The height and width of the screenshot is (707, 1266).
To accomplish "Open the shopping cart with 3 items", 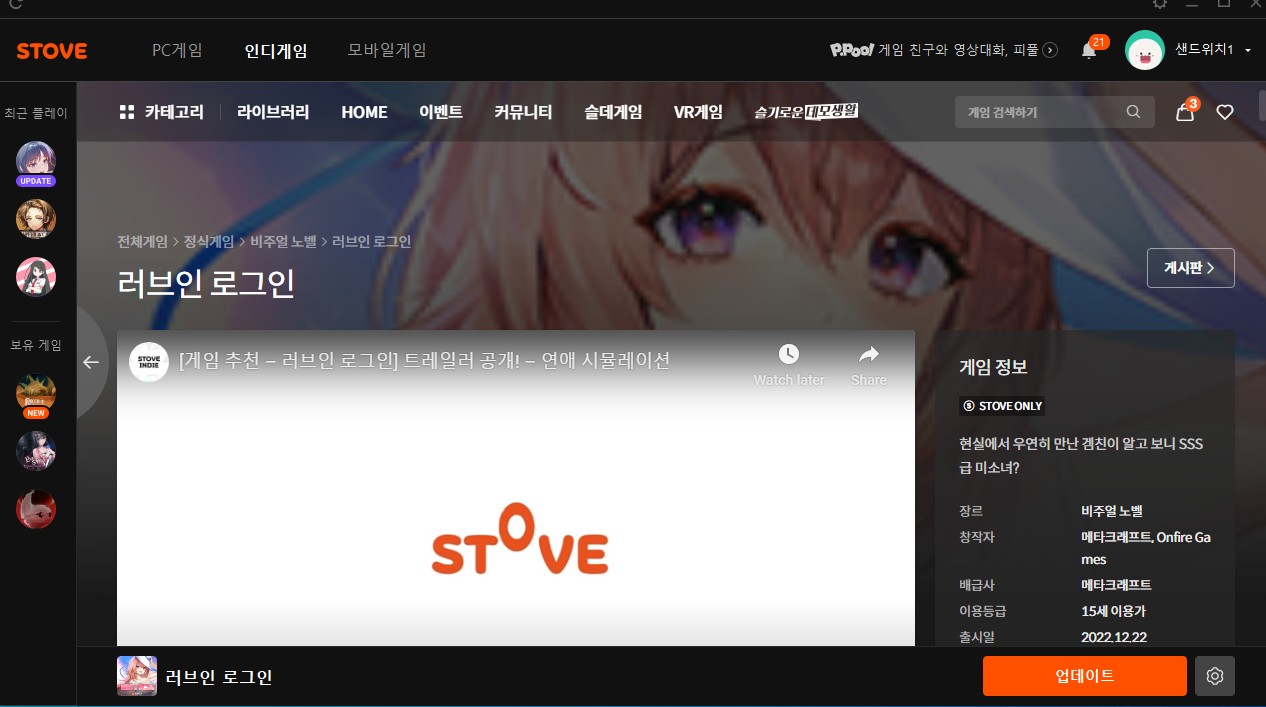I will [1185, 111].
